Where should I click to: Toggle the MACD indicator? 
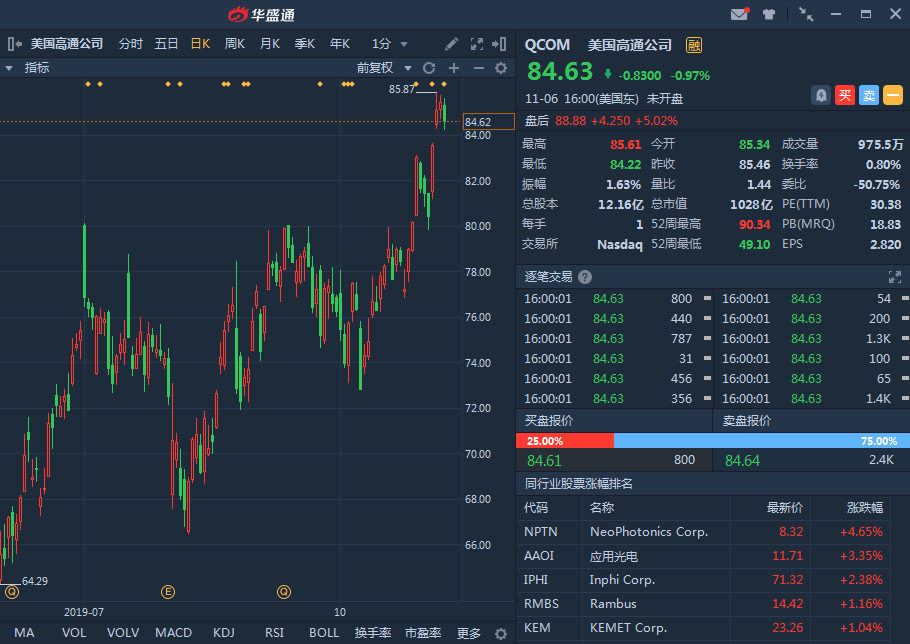[173, 633]
